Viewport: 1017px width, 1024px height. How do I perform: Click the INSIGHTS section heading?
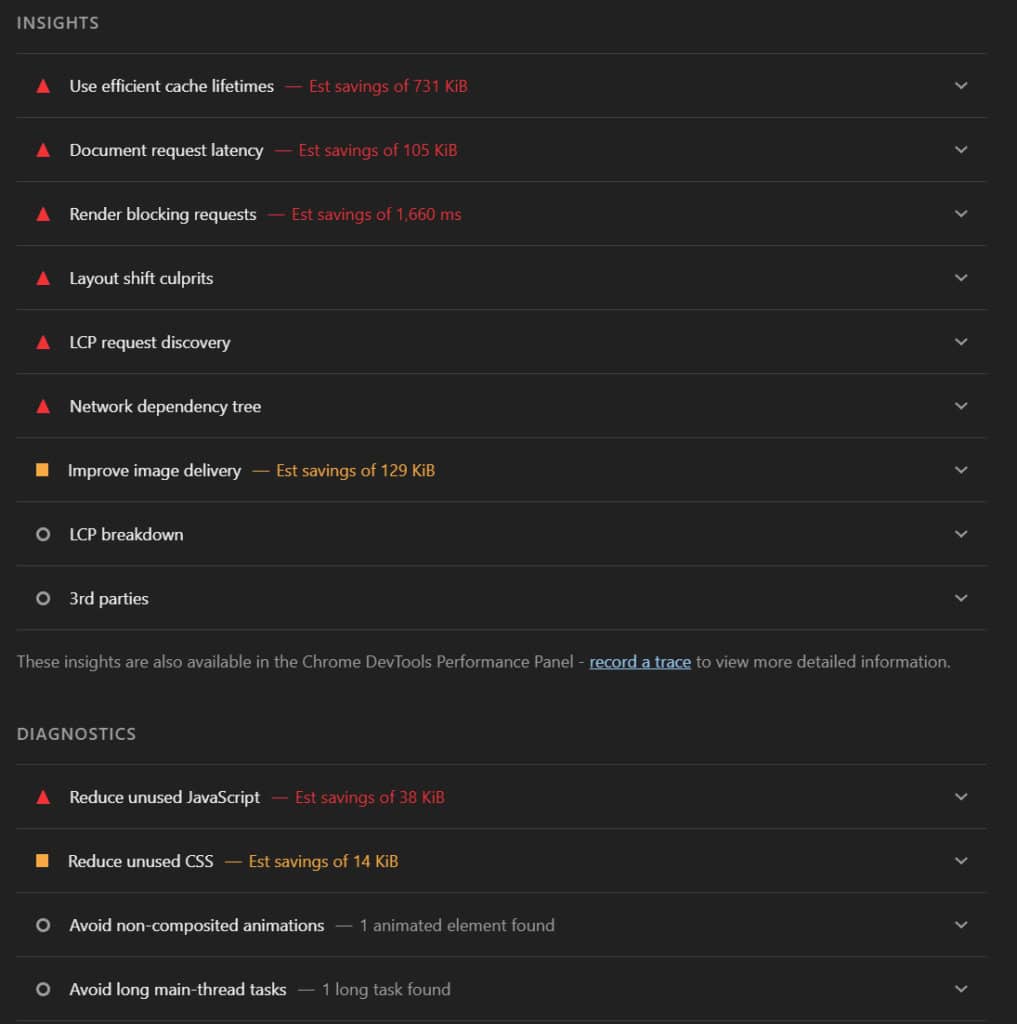pyautogui.click(x=58, y=23)
